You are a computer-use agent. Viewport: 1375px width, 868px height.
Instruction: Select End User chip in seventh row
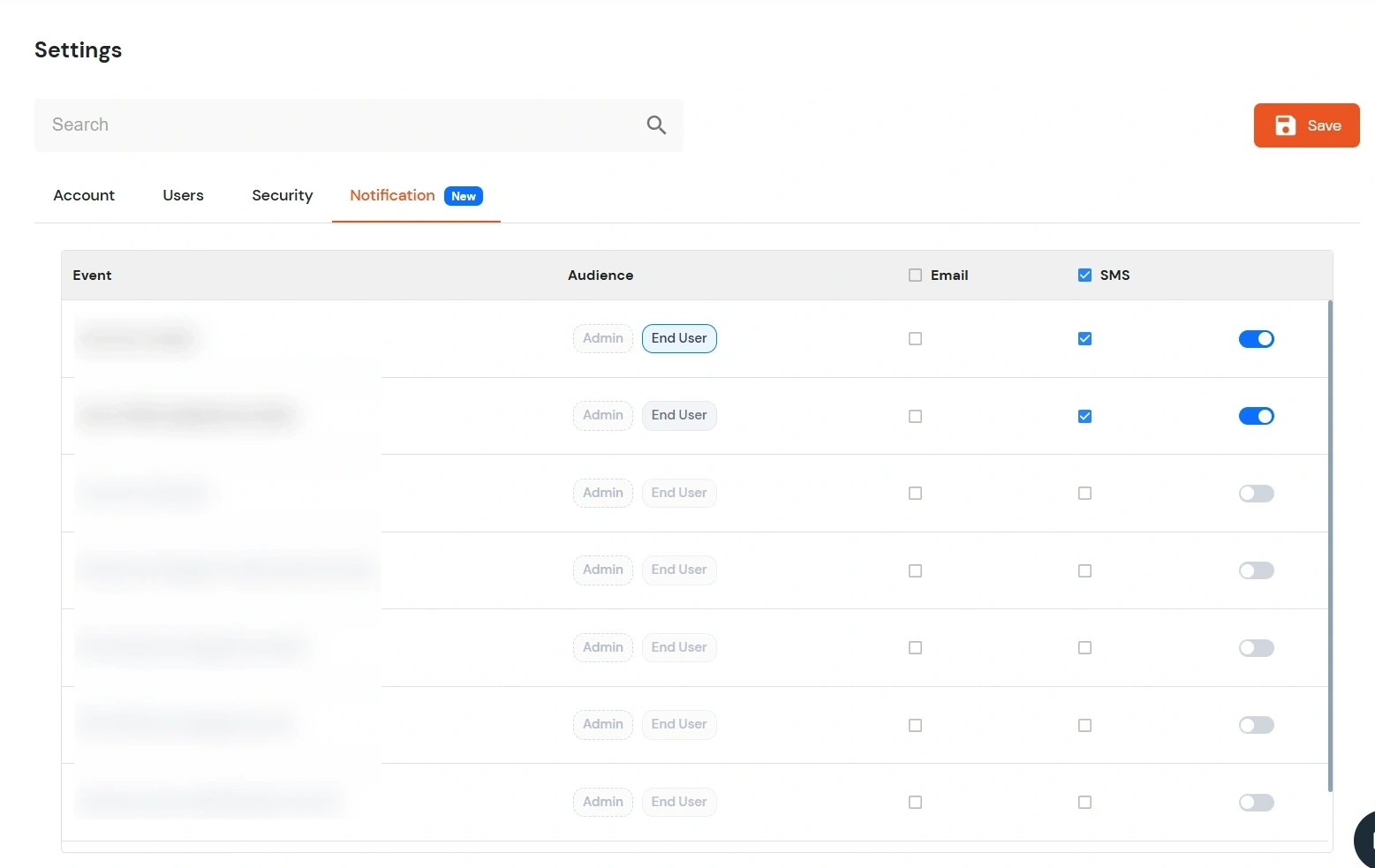pyautogui.click(x=679, y=802)
